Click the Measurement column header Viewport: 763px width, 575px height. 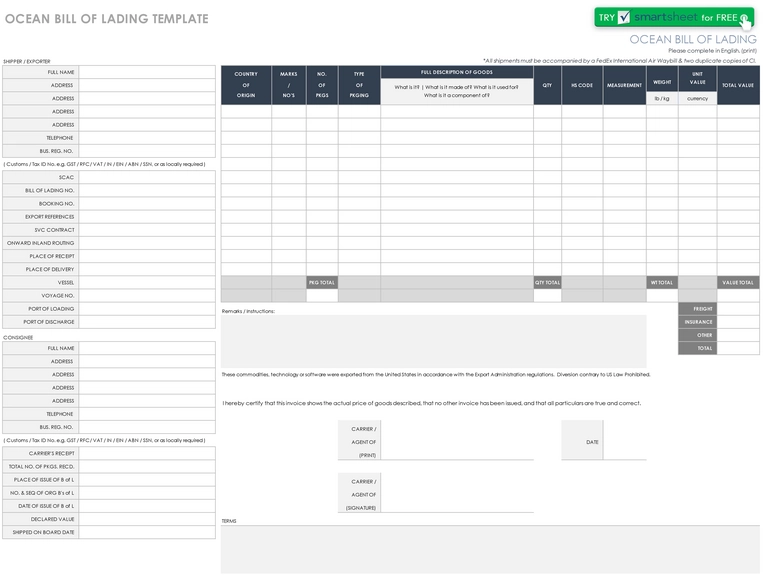pos(624,85)
